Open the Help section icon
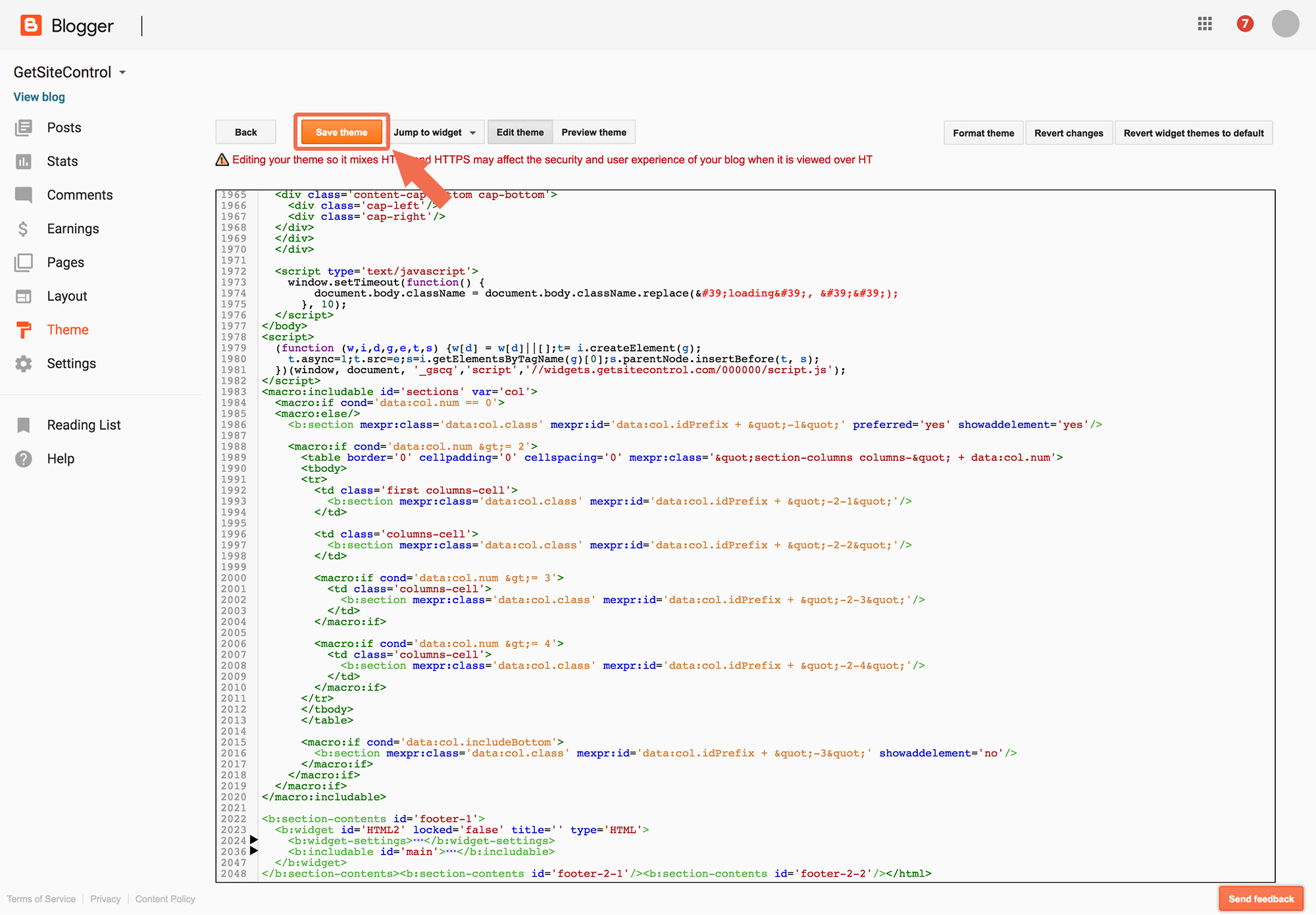Viewport: 1316px width, 915px height. pyautogui.click(x=24, y=458)
